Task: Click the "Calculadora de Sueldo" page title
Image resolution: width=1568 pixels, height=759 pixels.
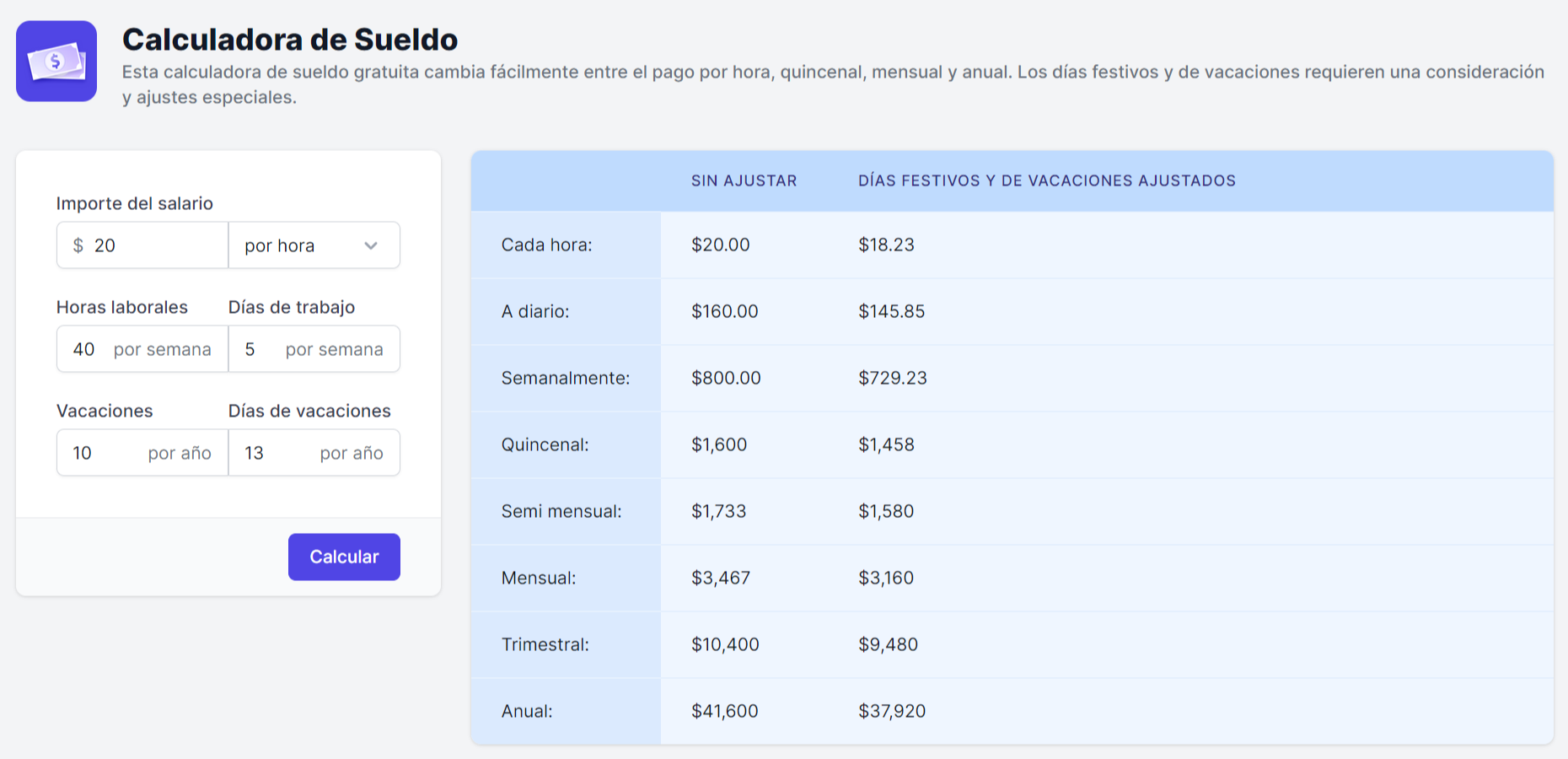Action: pos(290,40)
